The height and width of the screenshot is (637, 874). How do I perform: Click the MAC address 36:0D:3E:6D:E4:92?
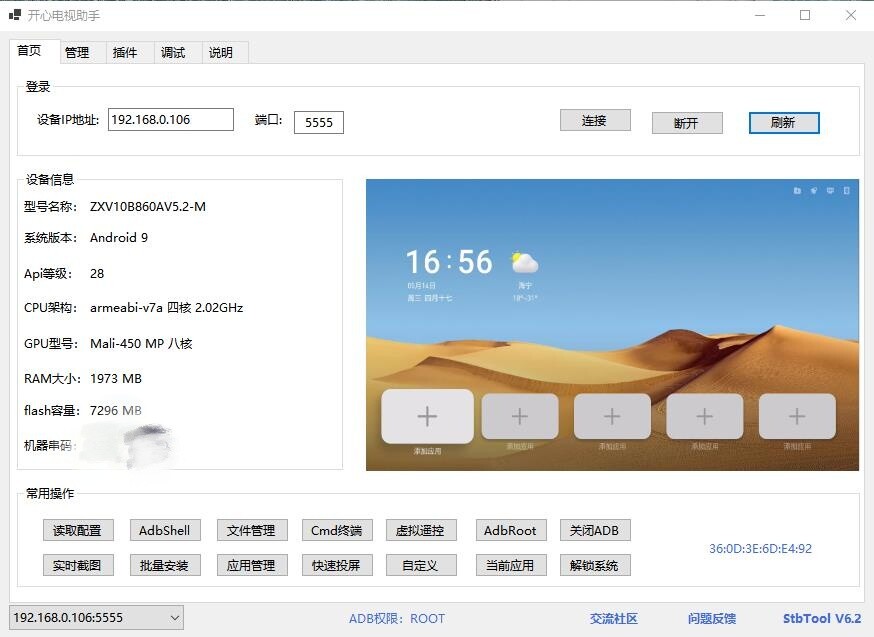coord(760,549)
